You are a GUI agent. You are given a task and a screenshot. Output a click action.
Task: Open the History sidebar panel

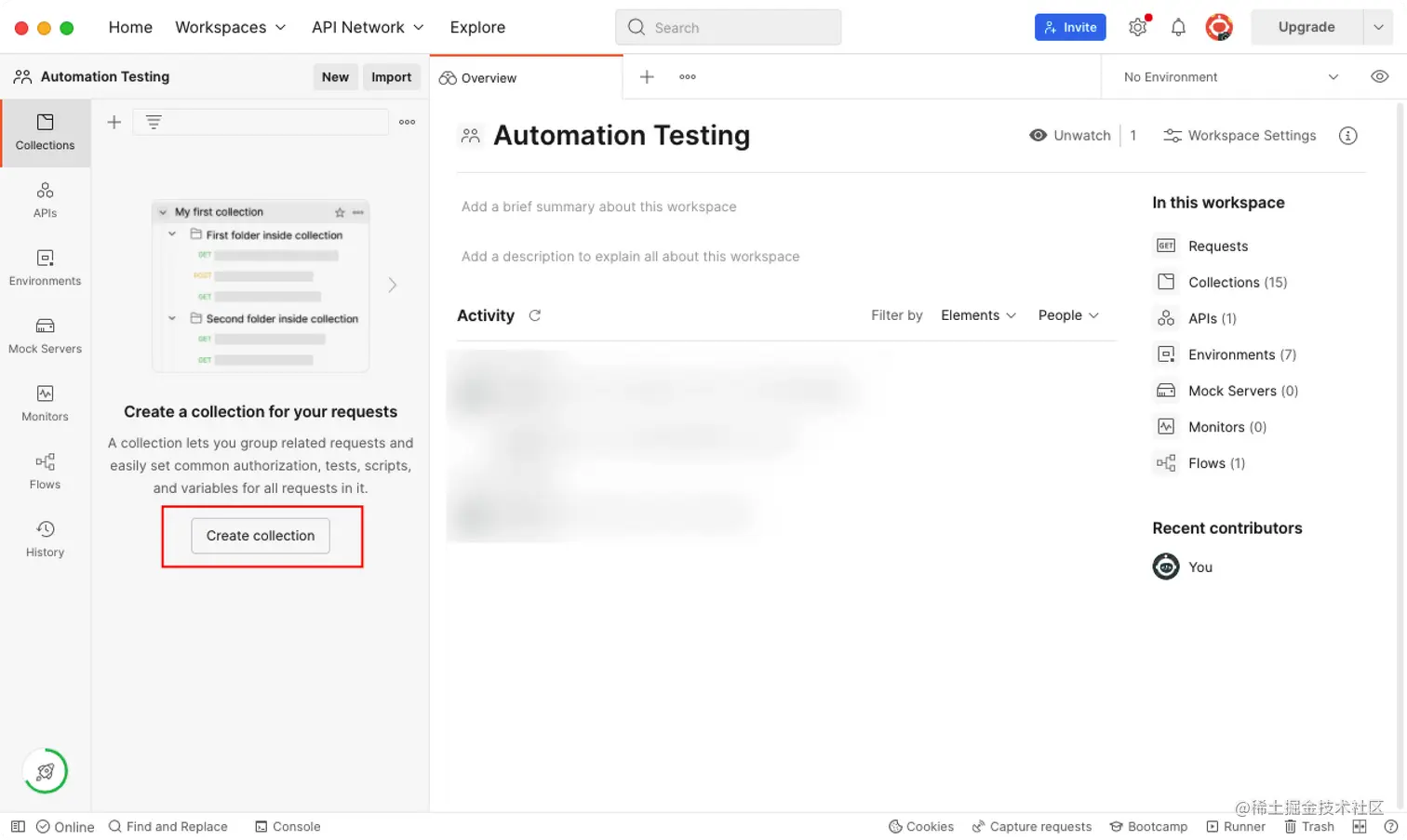point(45,540)
